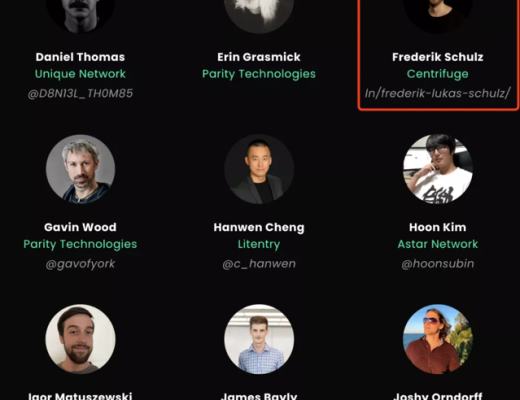Click Hanwen Cheng's profile photo
The height and width of the screenshot is (400, 520).
[259, 169]
